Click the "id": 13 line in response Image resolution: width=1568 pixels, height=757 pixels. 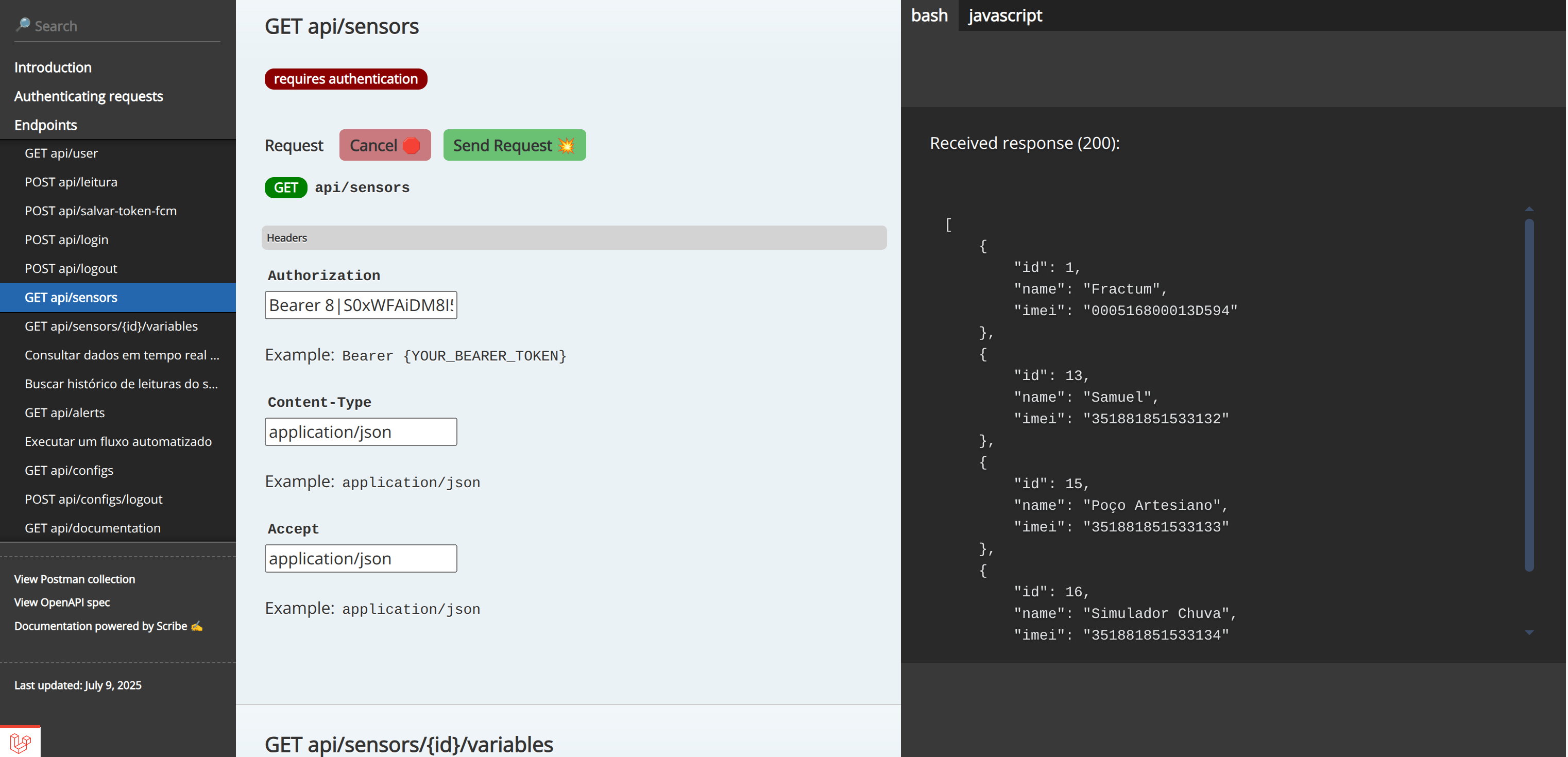pyautogui.click(x=1051, y=375)
